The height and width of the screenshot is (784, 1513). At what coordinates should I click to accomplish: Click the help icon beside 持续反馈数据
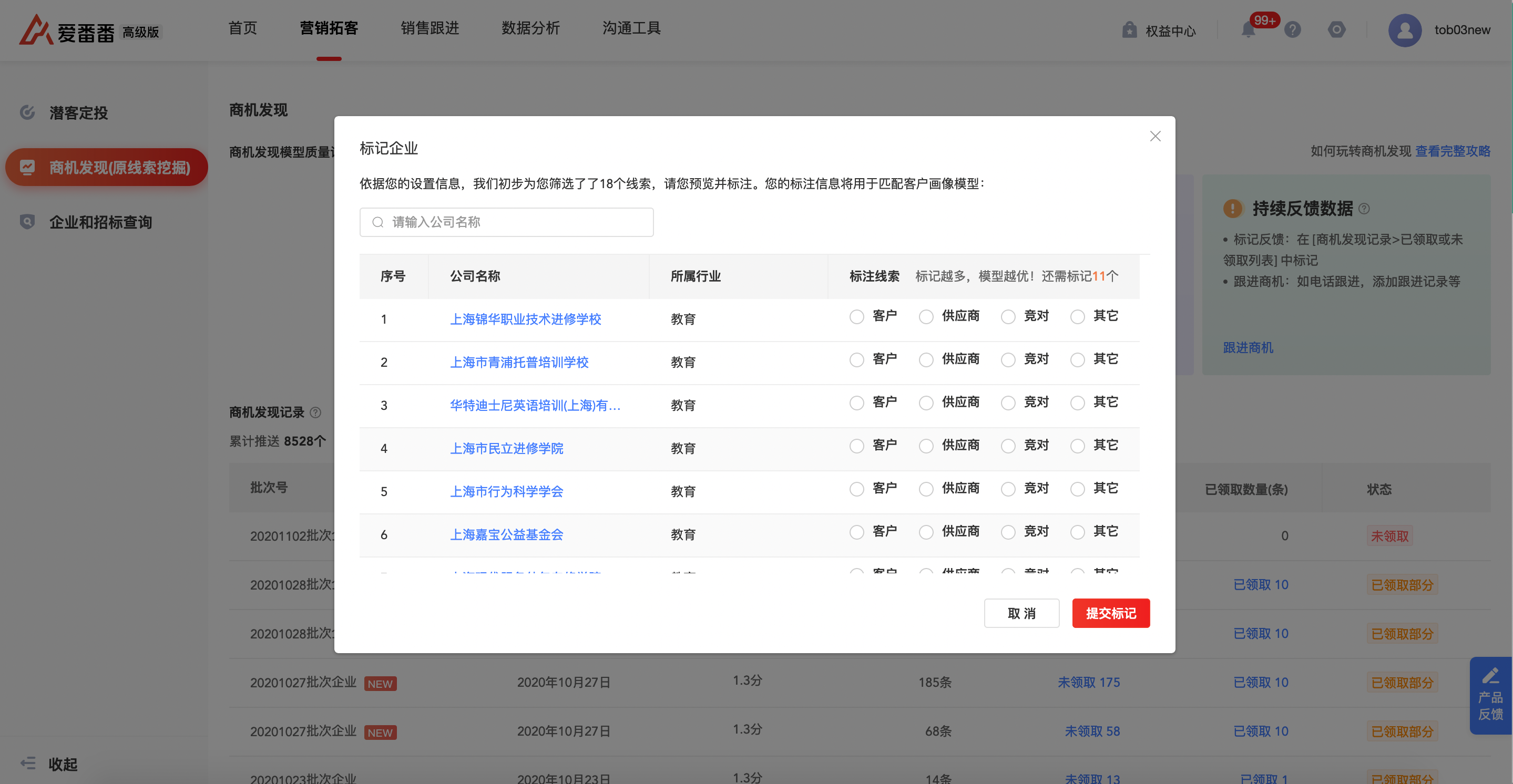tap(1364, 209)
